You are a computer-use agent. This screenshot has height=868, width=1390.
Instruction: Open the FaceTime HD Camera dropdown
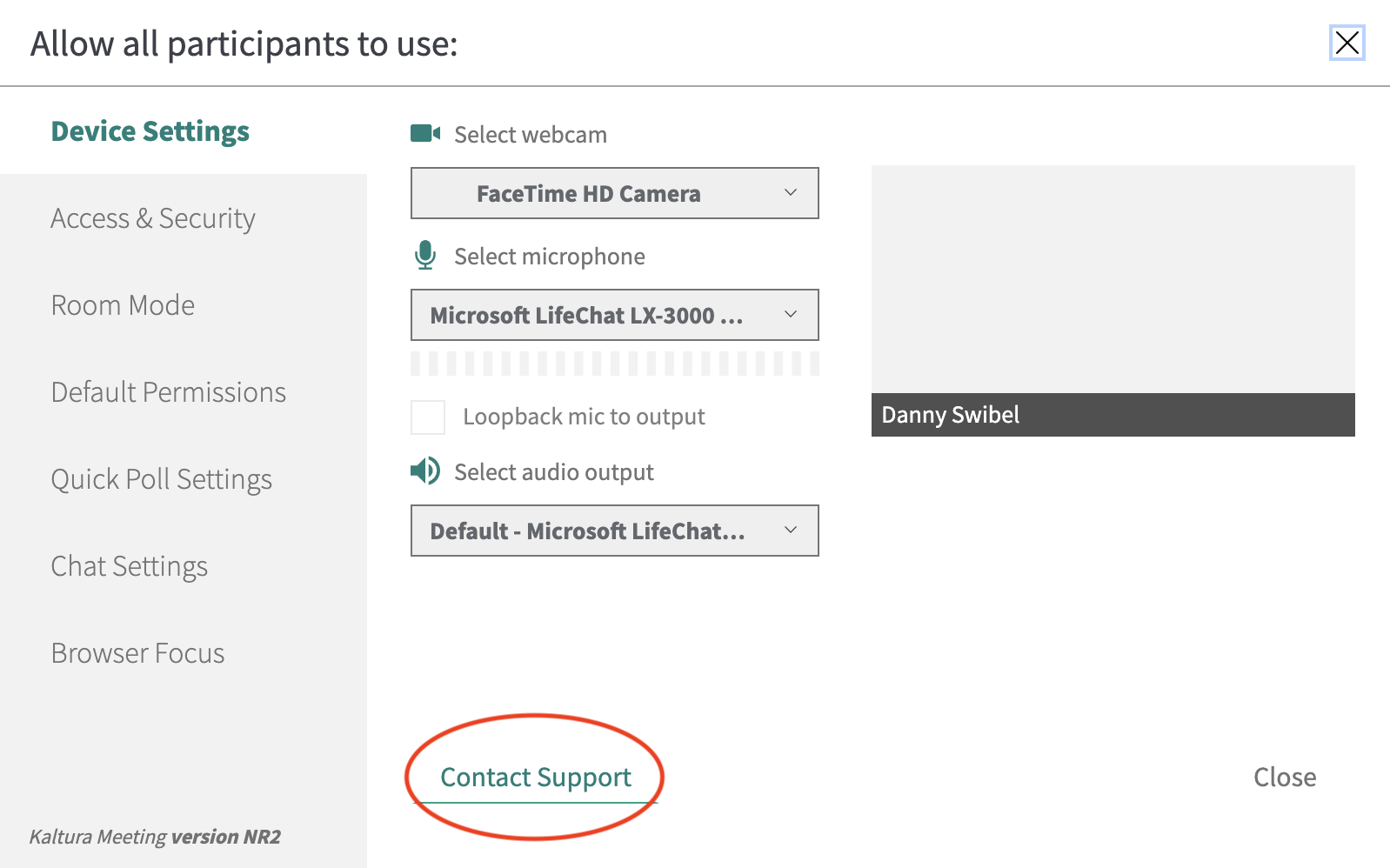pyautogui.click(x=614, y=193)
